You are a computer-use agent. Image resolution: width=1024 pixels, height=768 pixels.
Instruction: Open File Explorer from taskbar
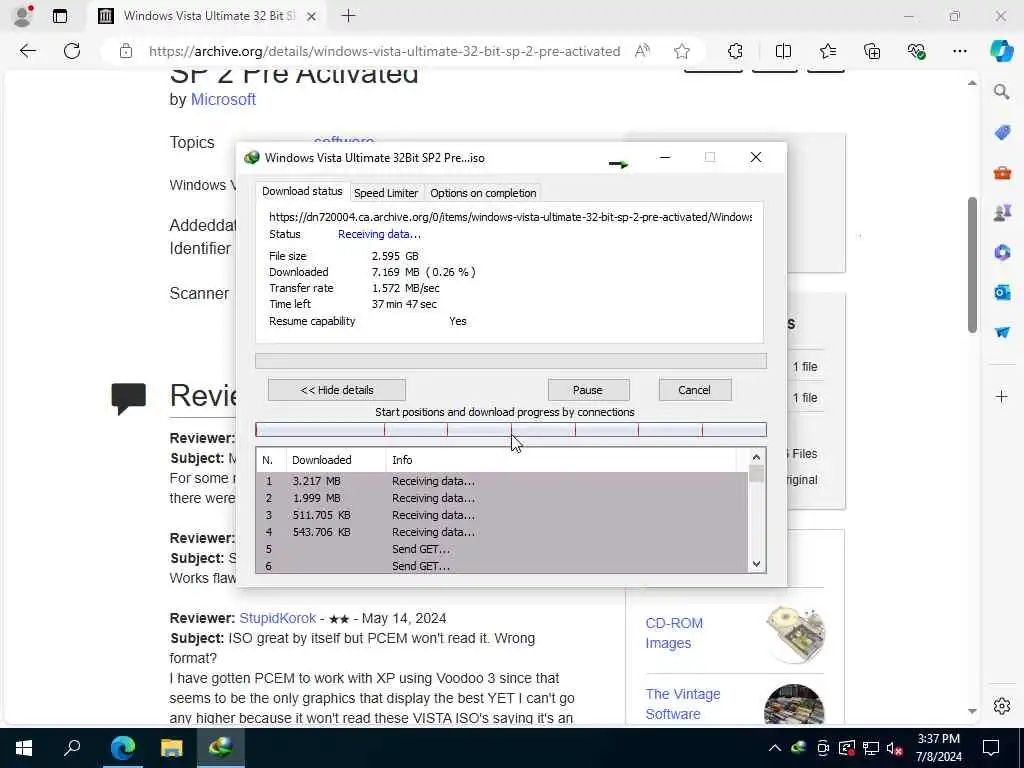click(172, 748)
